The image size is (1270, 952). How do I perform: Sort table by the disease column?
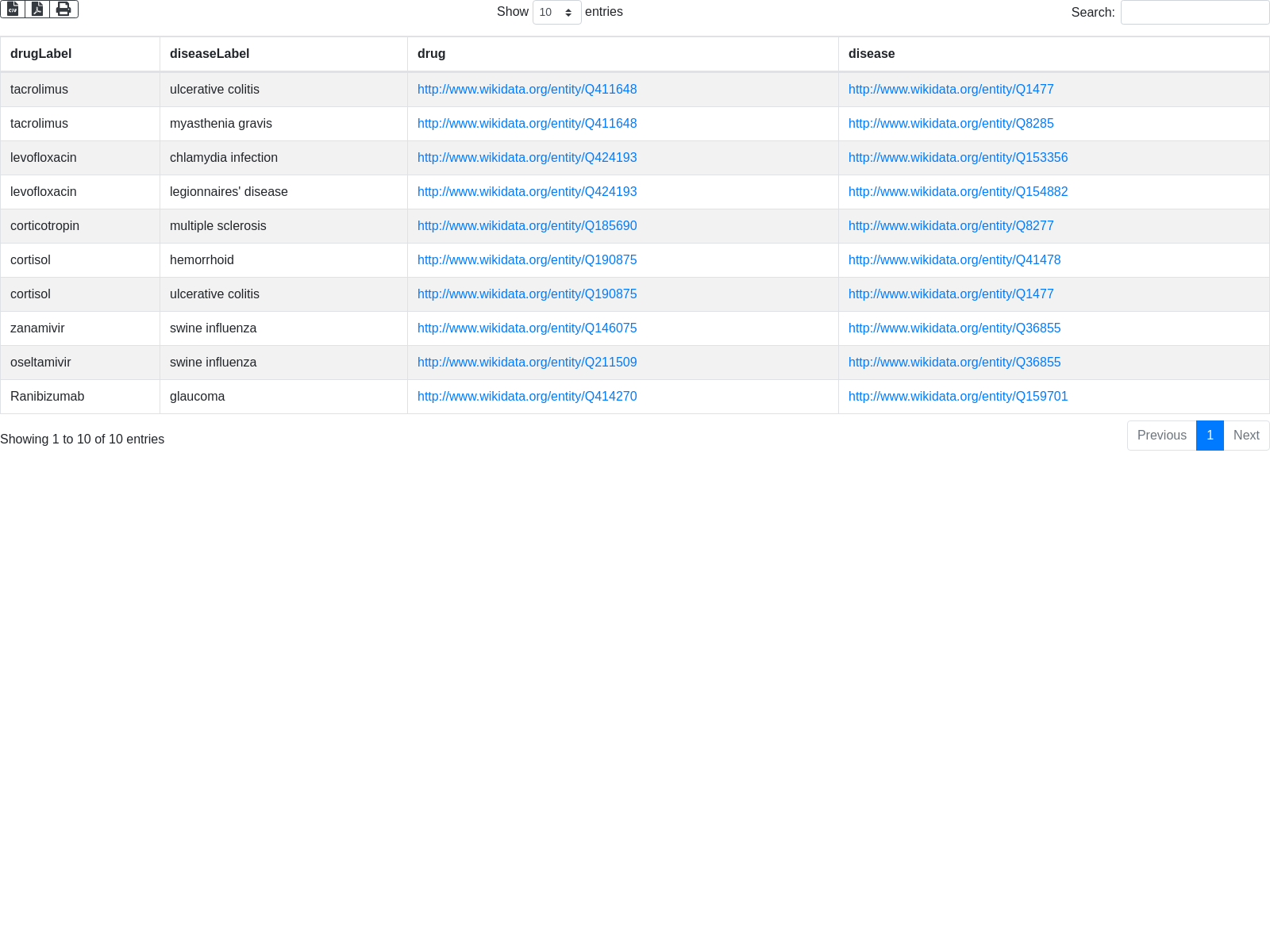[x=872, y=54]
